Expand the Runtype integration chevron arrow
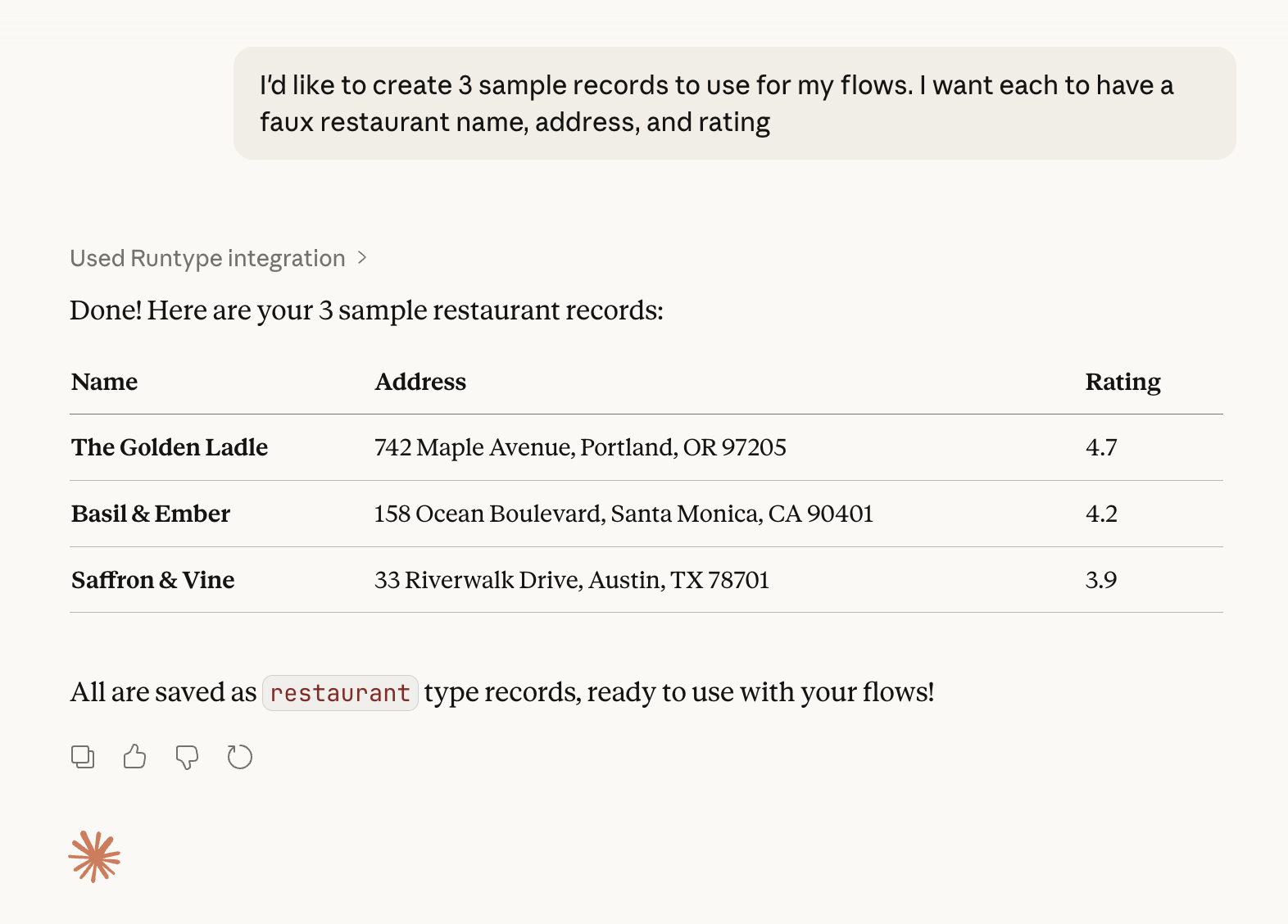The height and width of the screenshot is (924, 1288). pos(362,258)
